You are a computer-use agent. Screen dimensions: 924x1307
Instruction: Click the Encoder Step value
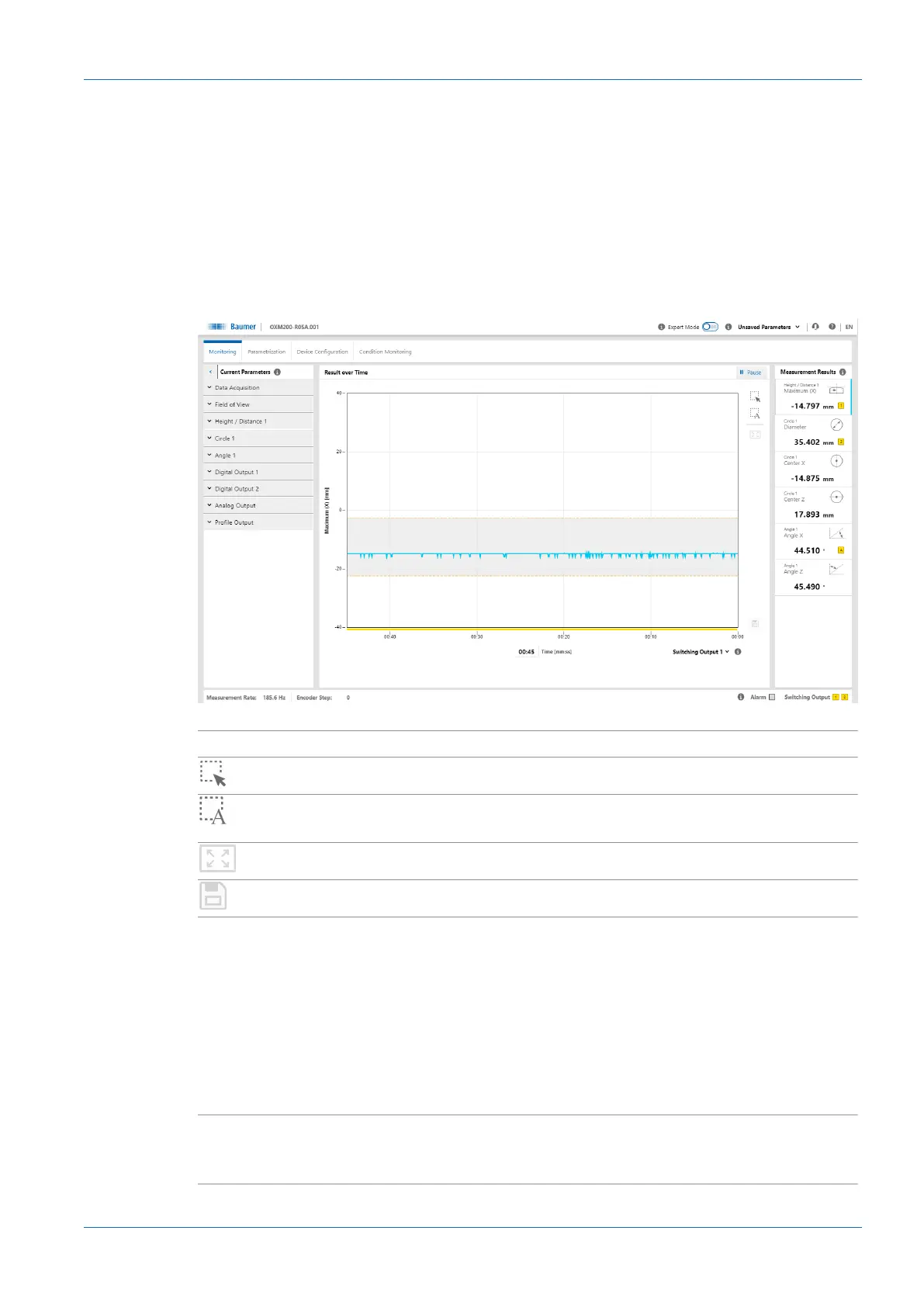pos(348,698)
